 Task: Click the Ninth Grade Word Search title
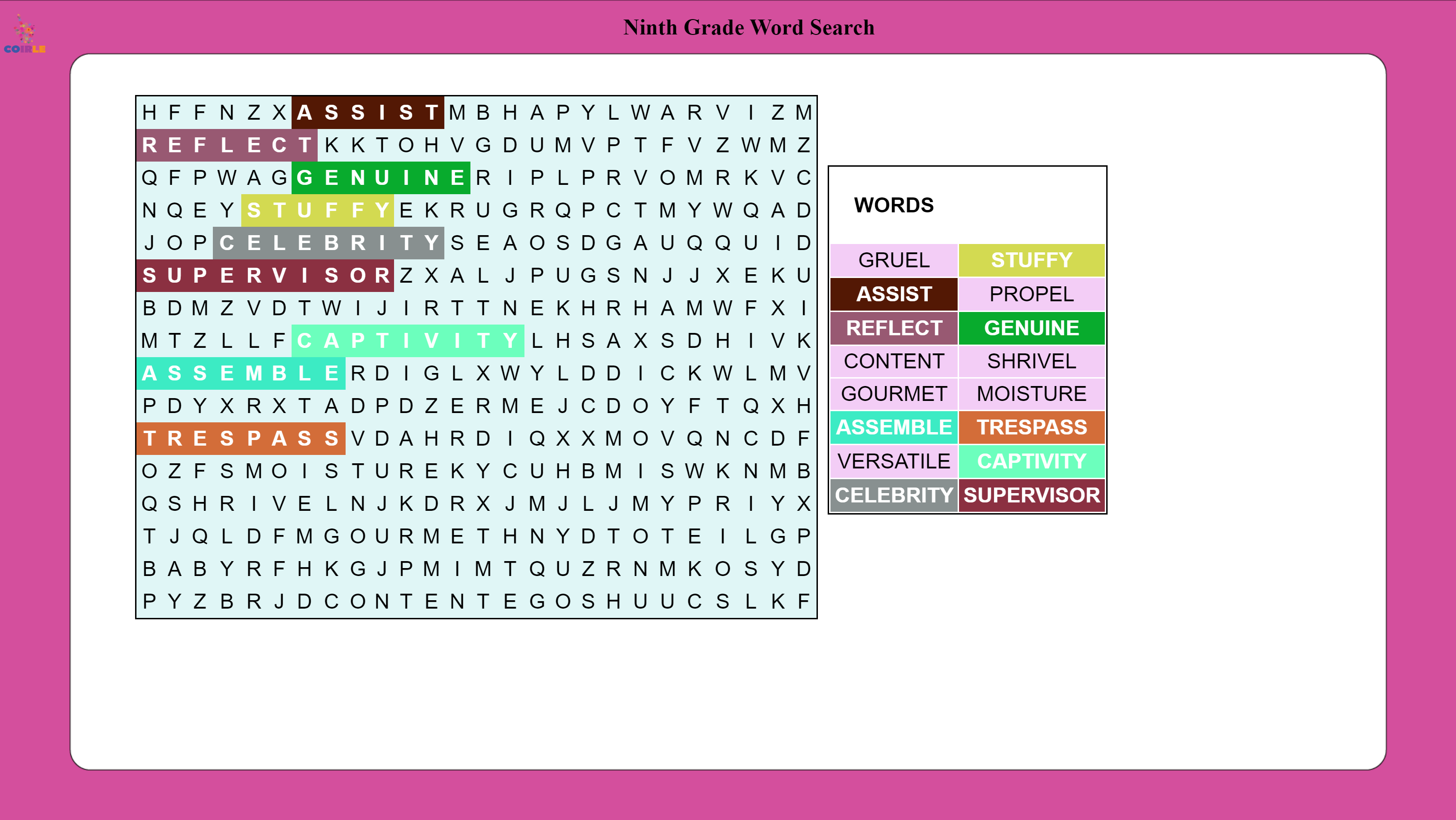point(748,27)
